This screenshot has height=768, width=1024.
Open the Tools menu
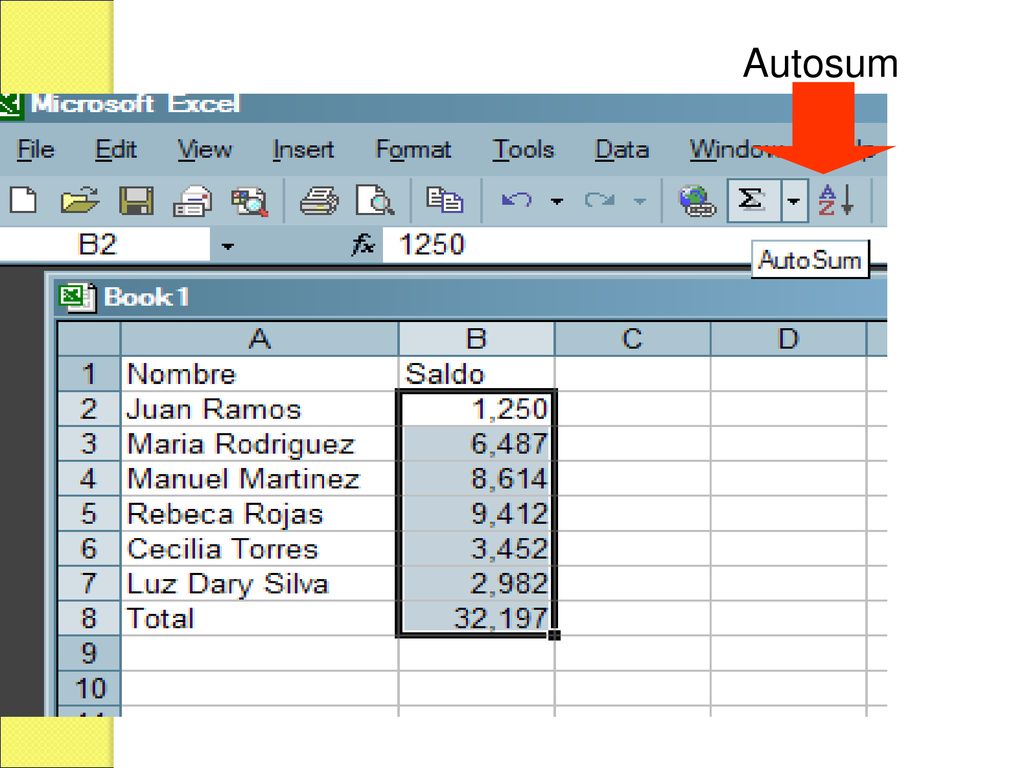coord(523,150)
